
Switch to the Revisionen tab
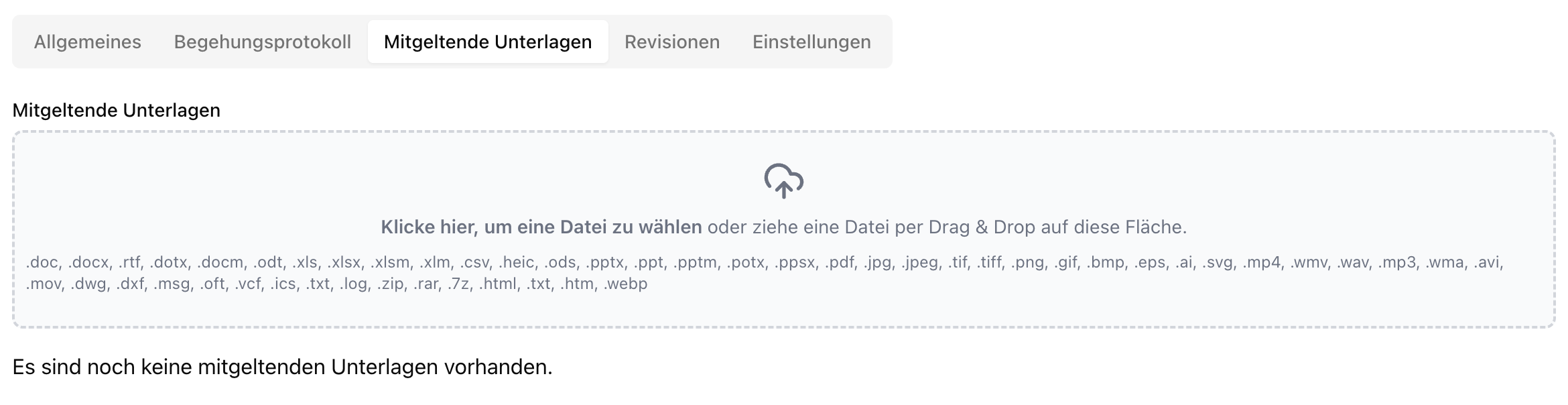tap(671, 42)
